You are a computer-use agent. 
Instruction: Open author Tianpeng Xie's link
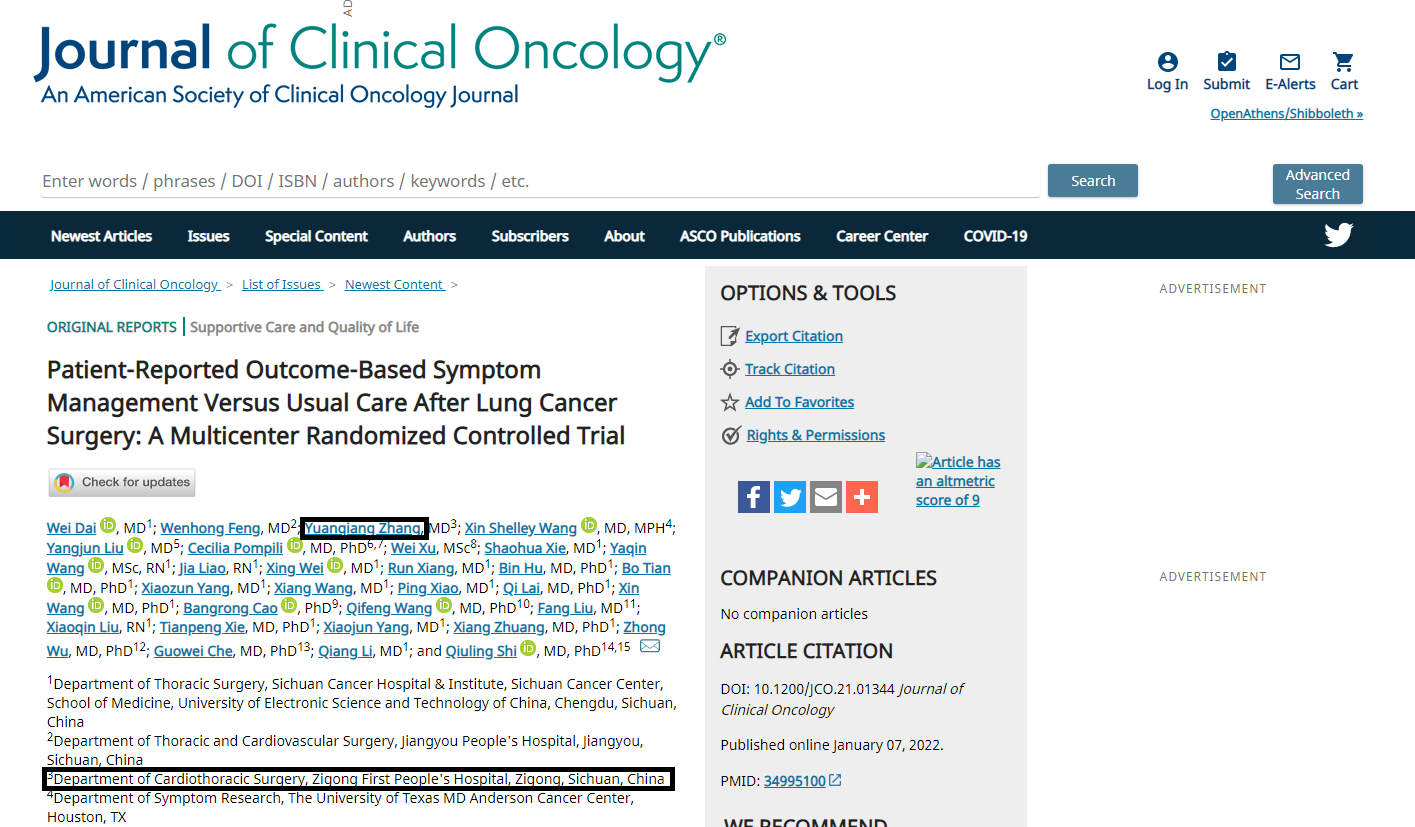[x=202, y=628]
